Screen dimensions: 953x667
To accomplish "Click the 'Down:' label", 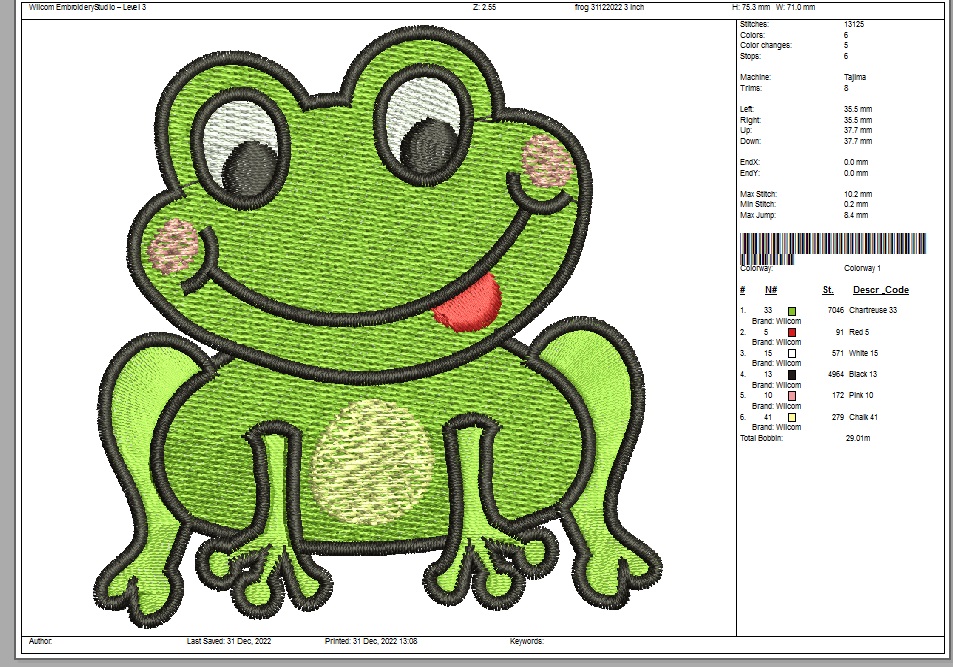I will (751, 141).
